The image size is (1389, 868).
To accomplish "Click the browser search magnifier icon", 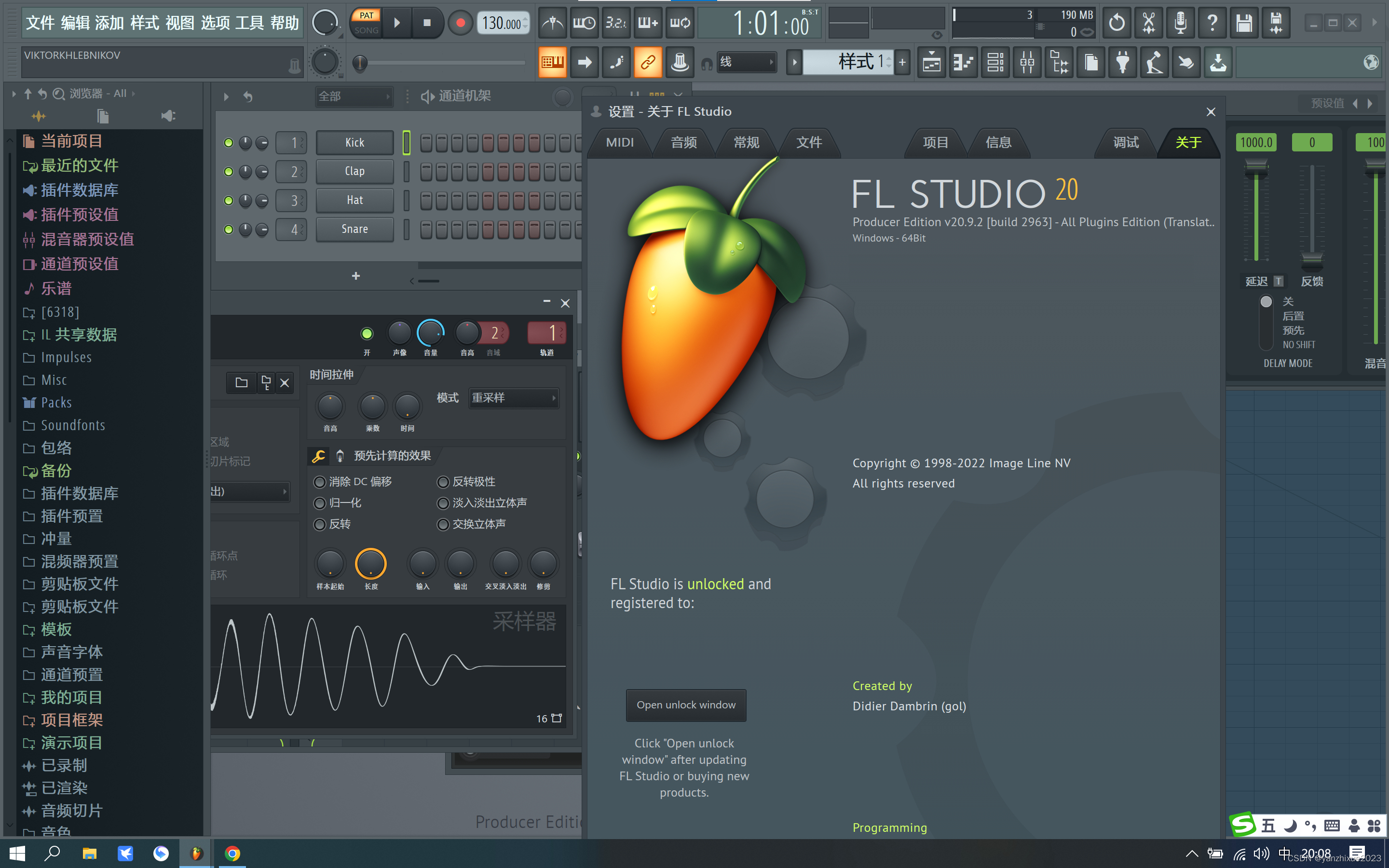I will (58, 94).
